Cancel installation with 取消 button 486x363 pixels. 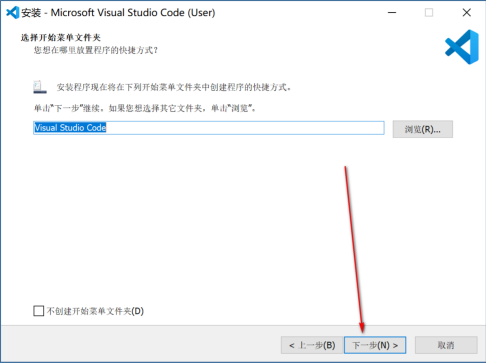[x=446, y=345]
